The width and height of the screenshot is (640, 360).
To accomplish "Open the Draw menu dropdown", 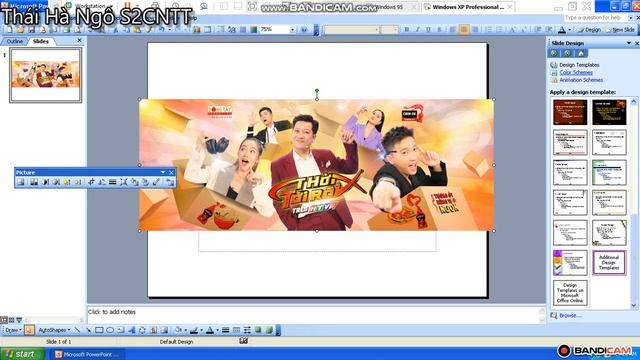I will (x=13, y=330).
